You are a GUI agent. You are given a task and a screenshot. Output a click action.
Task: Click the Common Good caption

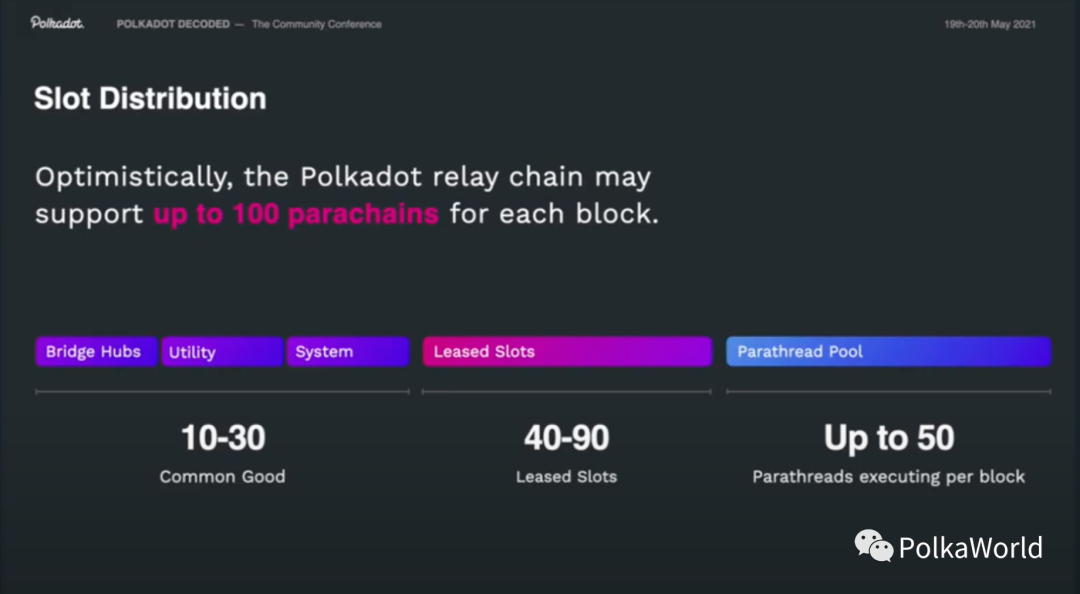coord(222,477)
